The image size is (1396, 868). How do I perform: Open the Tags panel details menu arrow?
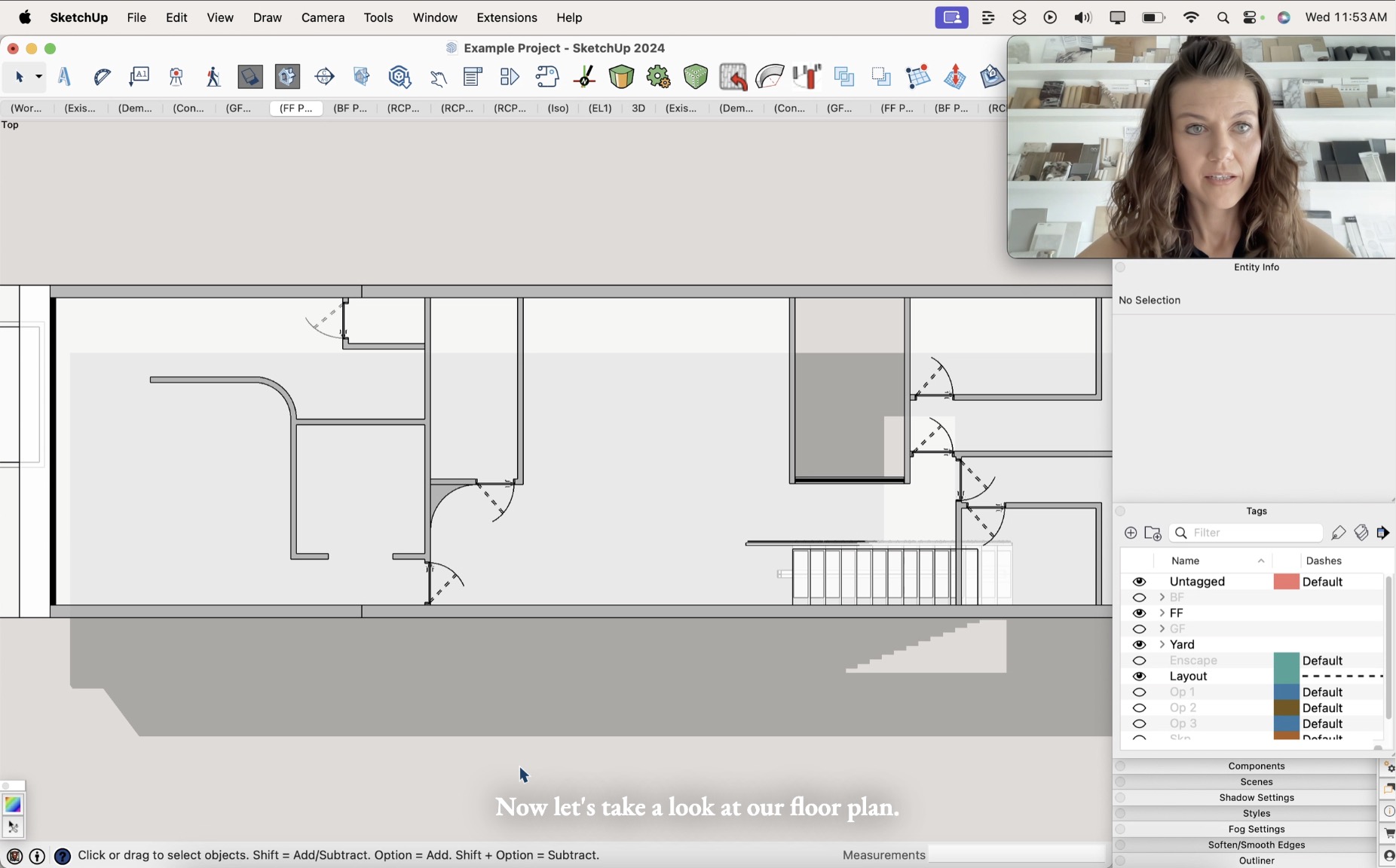pos(1384,533)
